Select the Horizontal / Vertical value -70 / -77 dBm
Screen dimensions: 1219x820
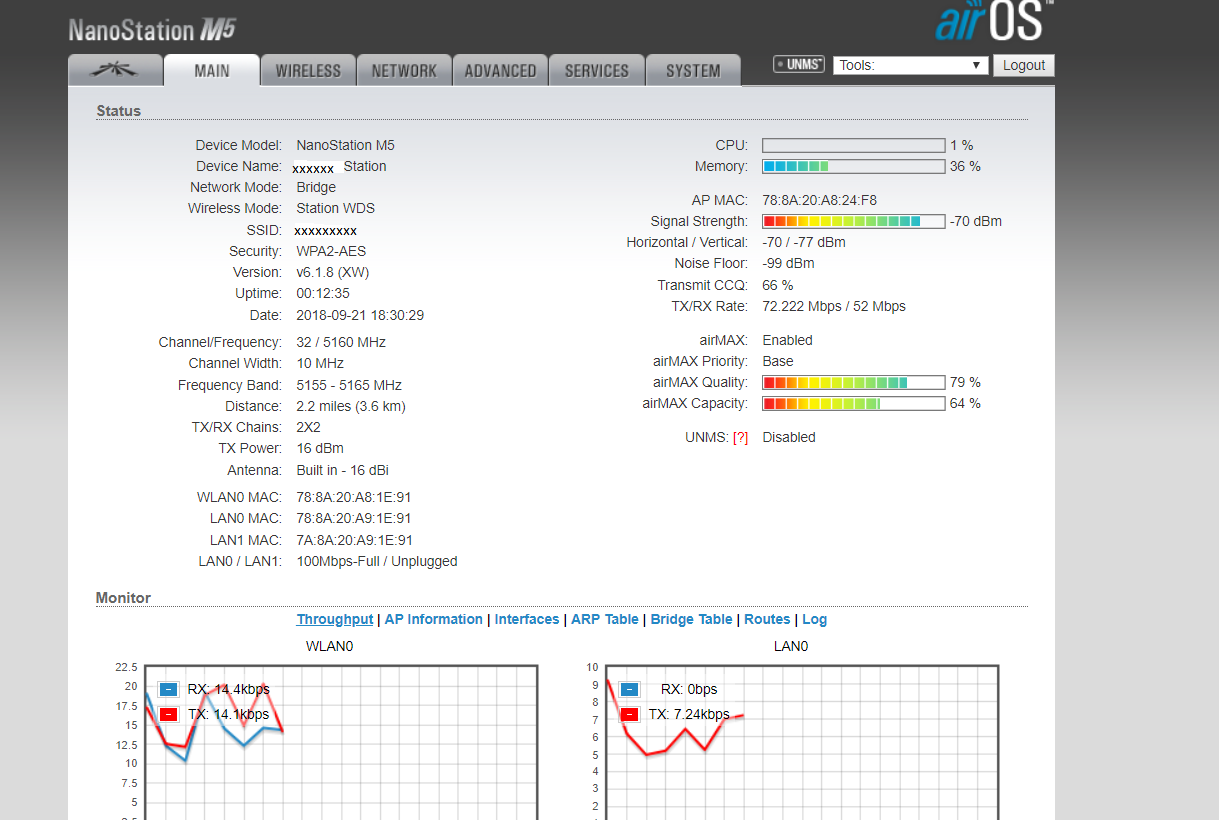pyautogui.click(x=804, y=242)
